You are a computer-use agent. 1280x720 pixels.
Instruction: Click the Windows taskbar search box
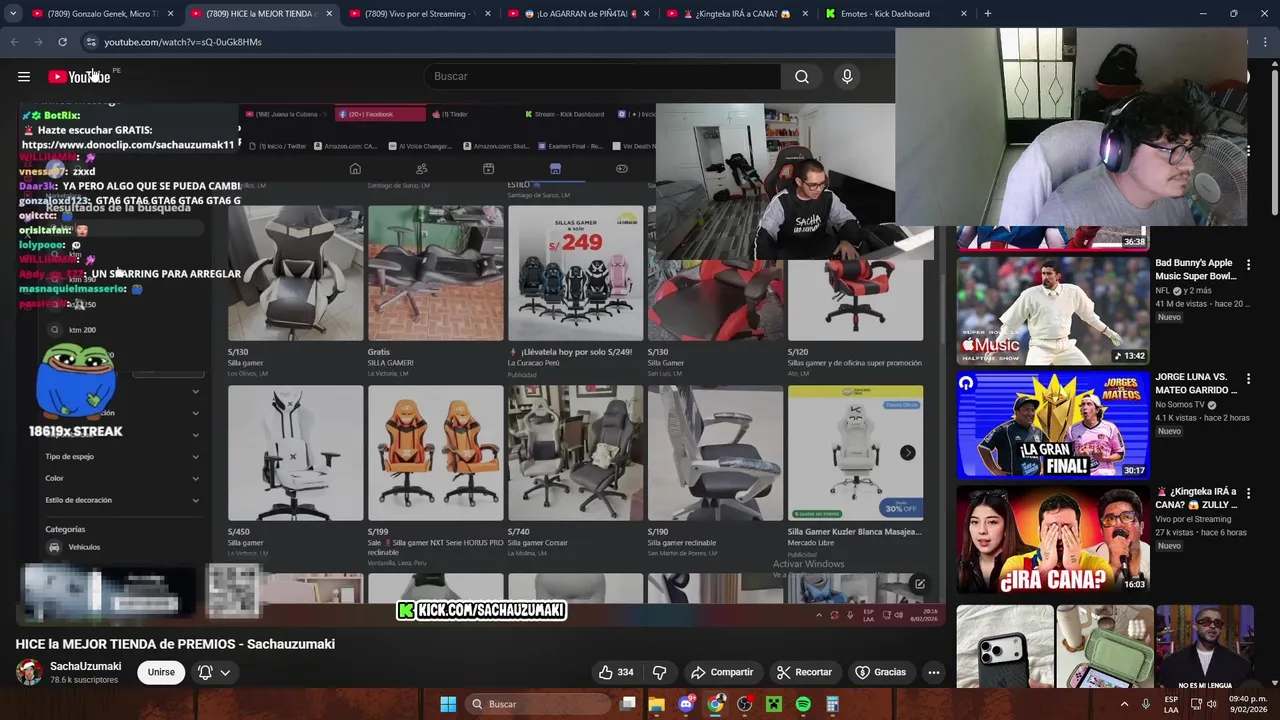pos(538,704)
